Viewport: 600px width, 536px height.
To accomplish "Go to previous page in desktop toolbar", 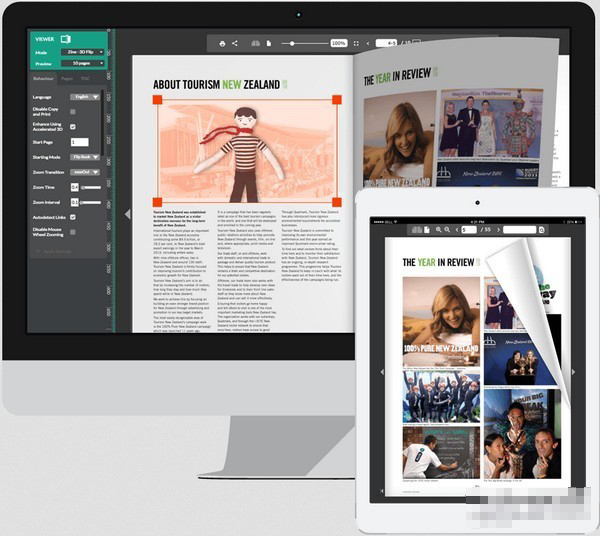I will pos(368,44).
